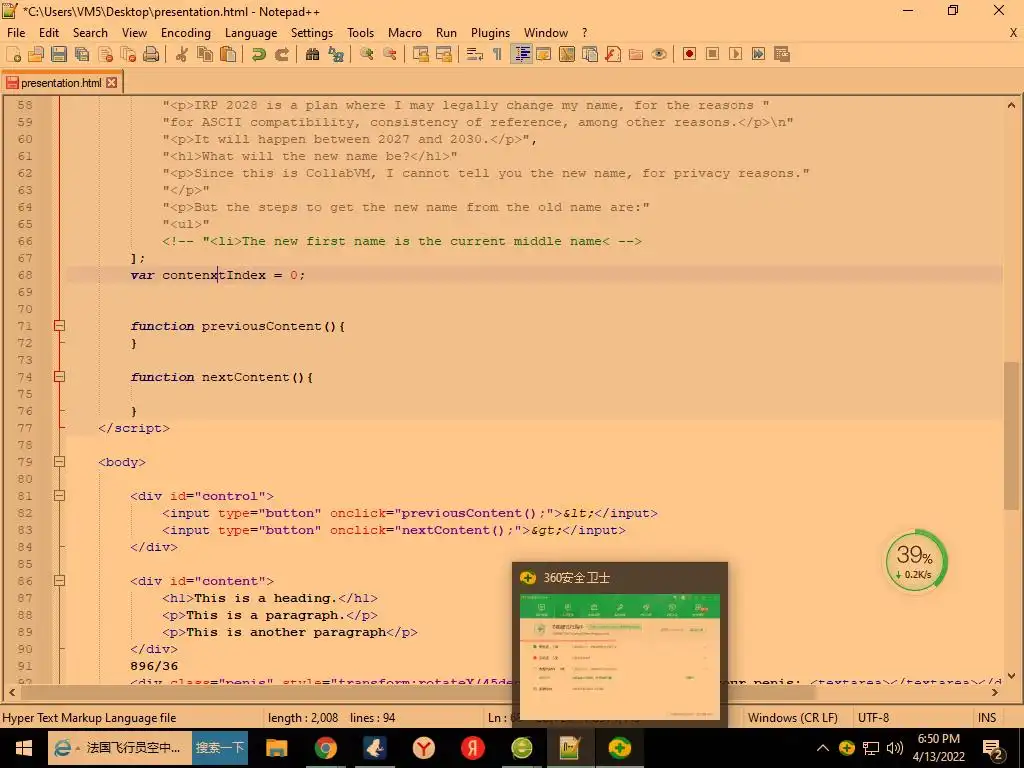The height and width of the screenshot is (768, 1024).
Task: Click the vertical scrollbar thumb
Action: [1011, 435]
